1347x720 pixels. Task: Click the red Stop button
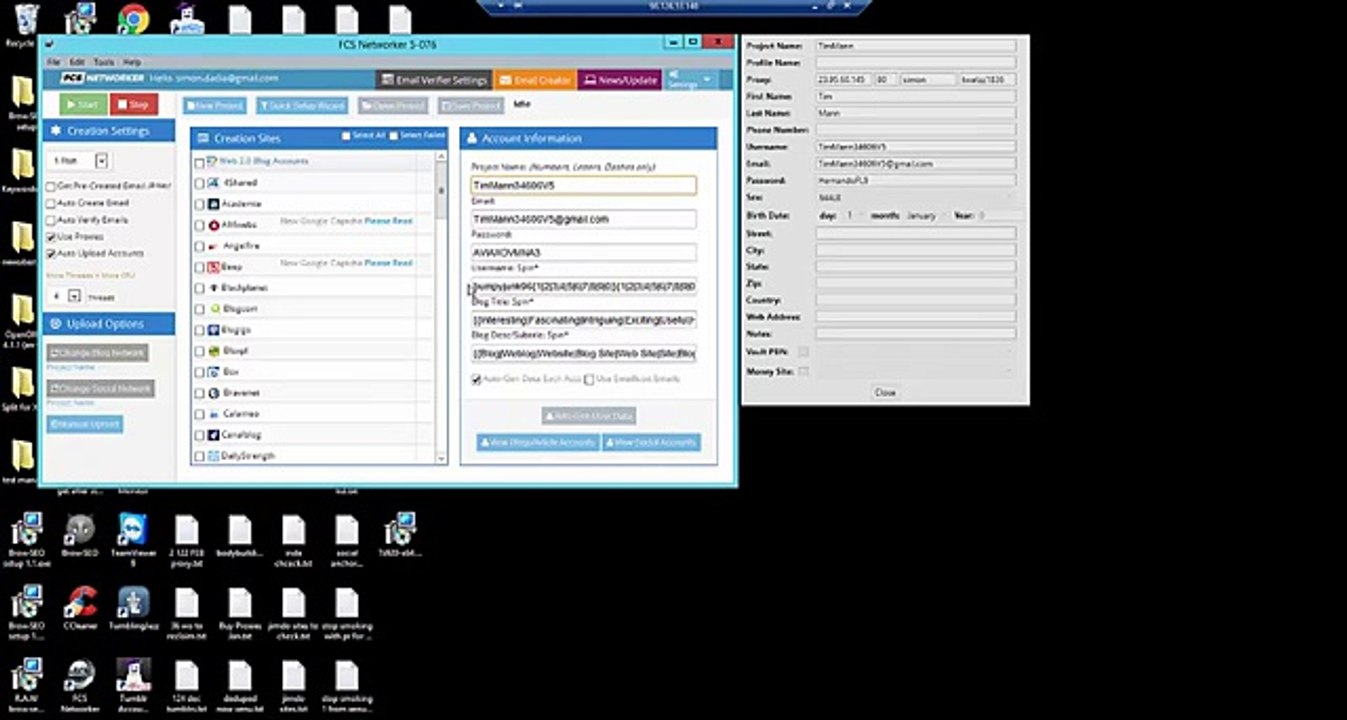pyautogui.click(x=134, y=104)
